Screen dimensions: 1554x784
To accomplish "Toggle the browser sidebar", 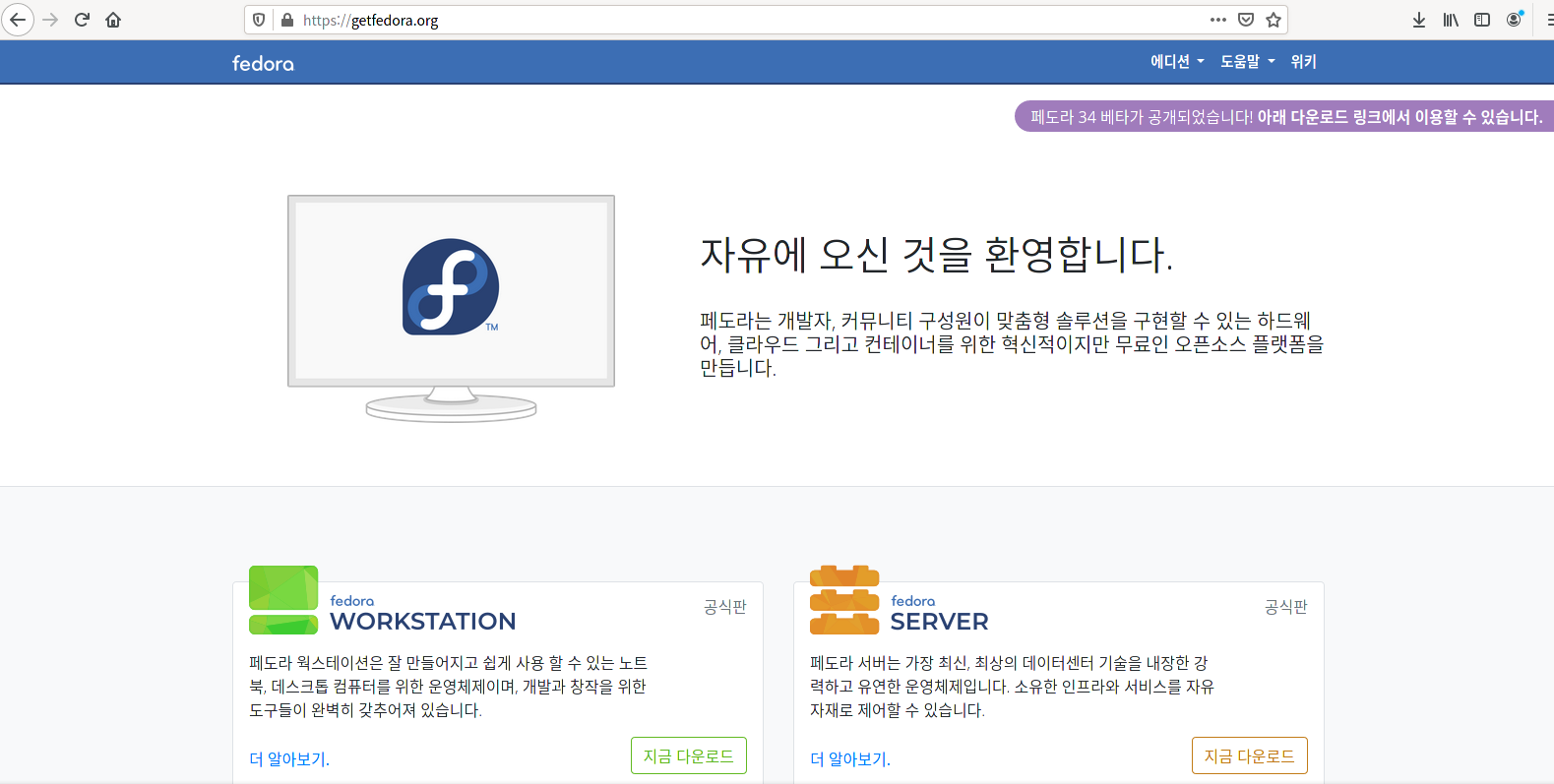I will 1482,20.
